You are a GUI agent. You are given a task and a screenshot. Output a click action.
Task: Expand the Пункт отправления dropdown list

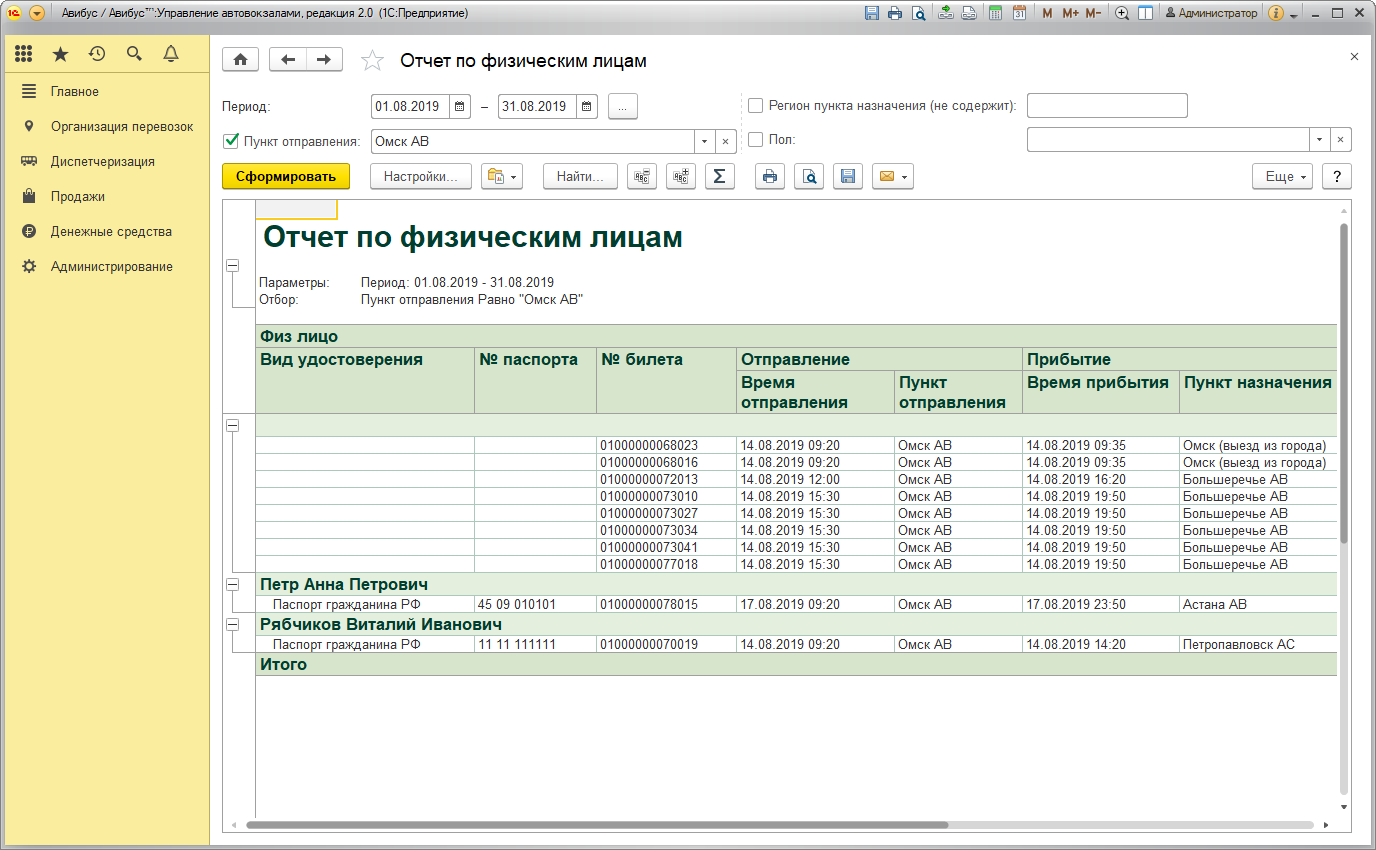click(x=704, y=141)
